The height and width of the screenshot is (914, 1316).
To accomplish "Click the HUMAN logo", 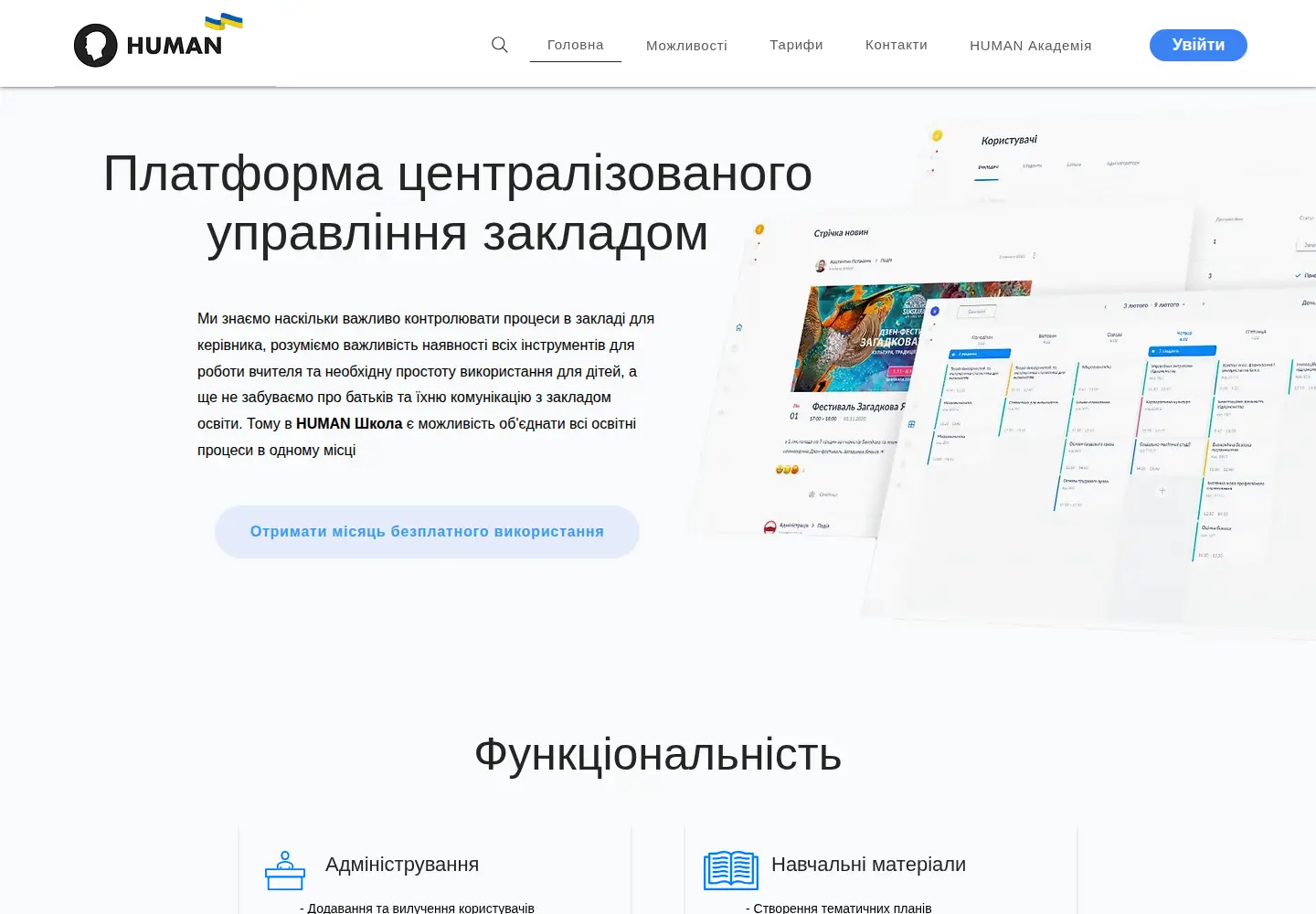I will (148, 45).
